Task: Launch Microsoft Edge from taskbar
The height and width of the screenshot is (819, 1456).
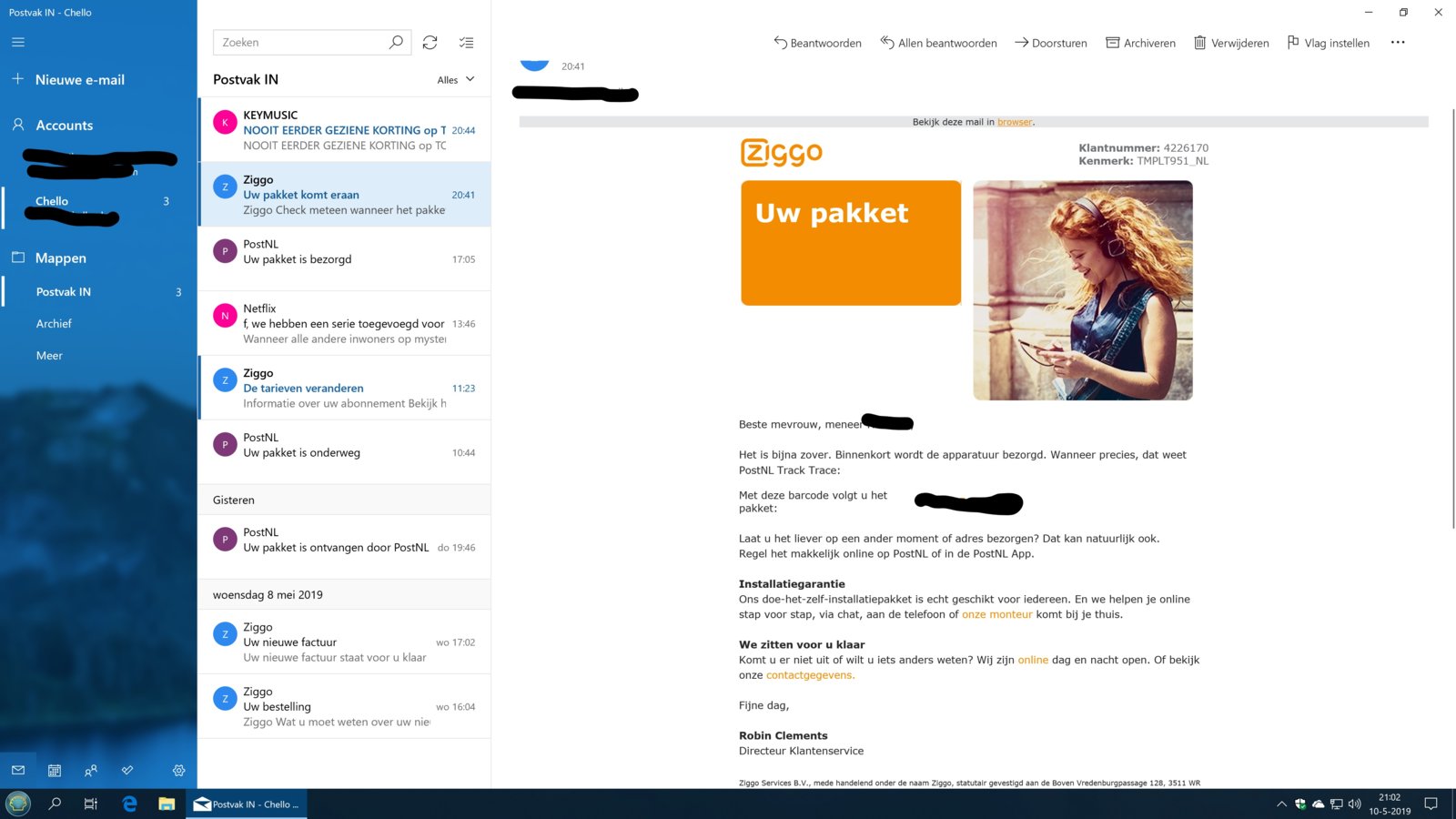Action: click(x=129, y=804)
